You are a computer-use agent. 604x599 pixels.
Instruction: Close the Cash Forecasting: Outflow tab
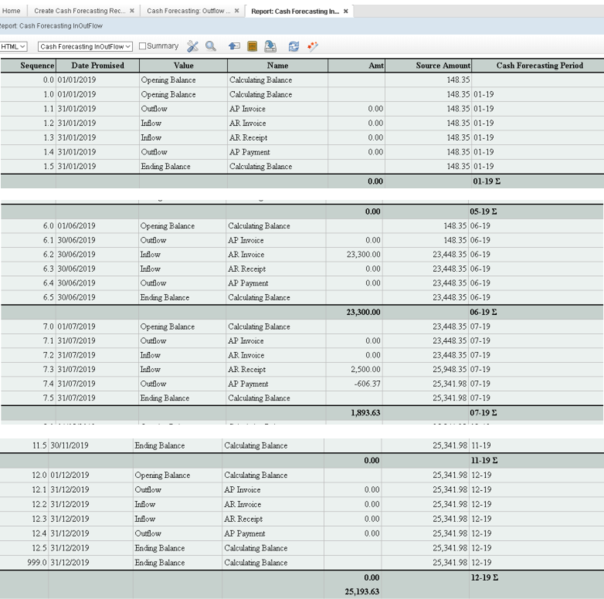click(237, 11)
